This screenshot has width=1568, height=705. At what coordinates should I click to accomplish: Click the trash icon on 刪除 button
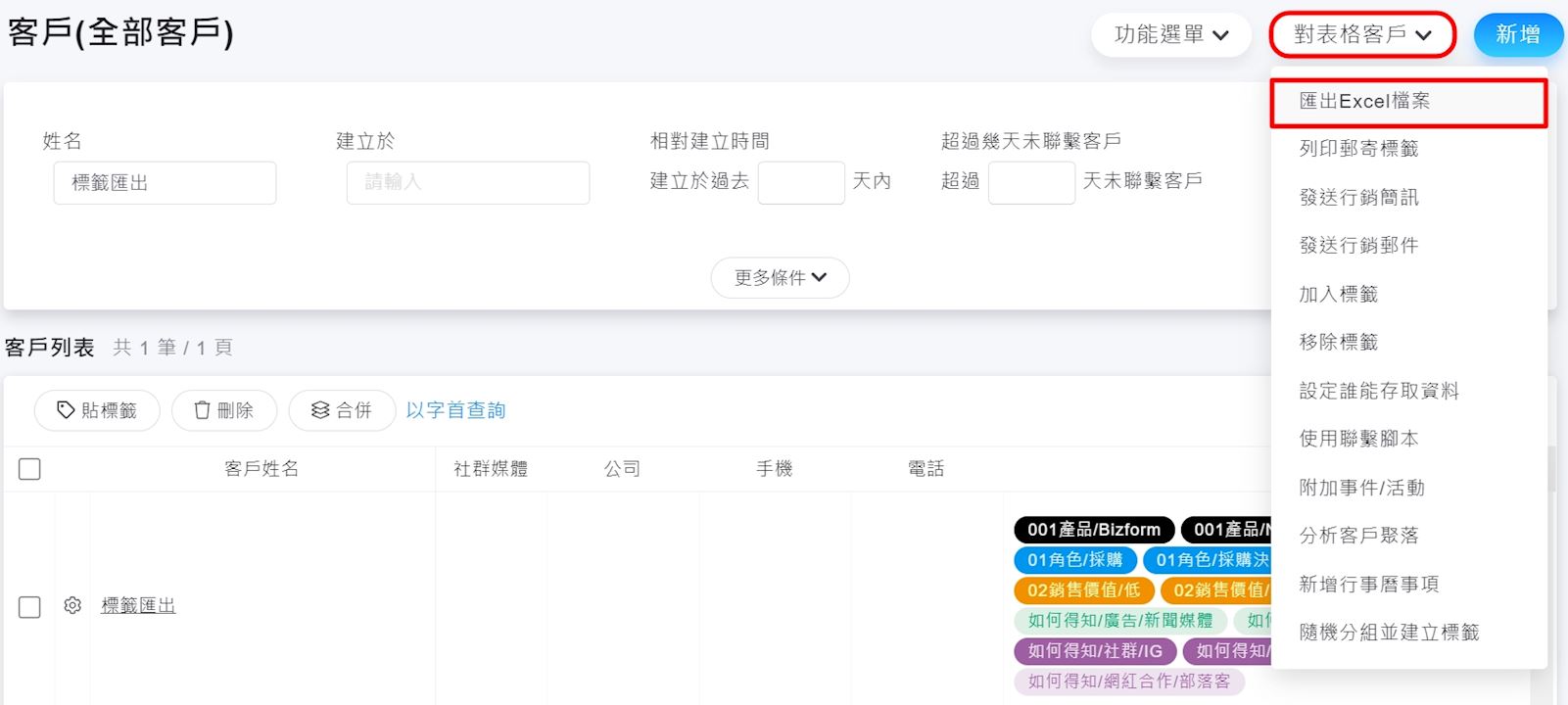click(202, 410)
